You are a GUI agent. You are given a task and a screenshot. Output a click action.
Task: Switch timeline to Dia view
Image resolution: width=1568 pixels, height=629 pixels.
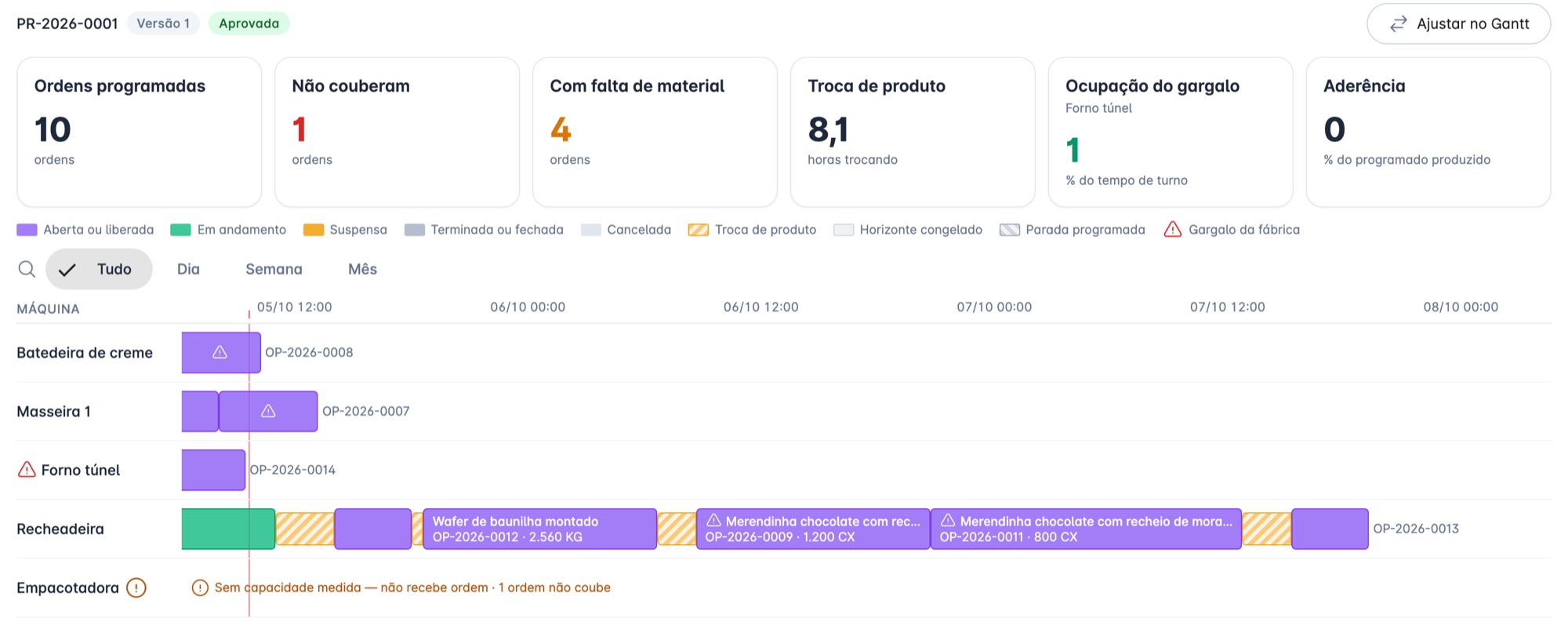[x=188, y=269]
